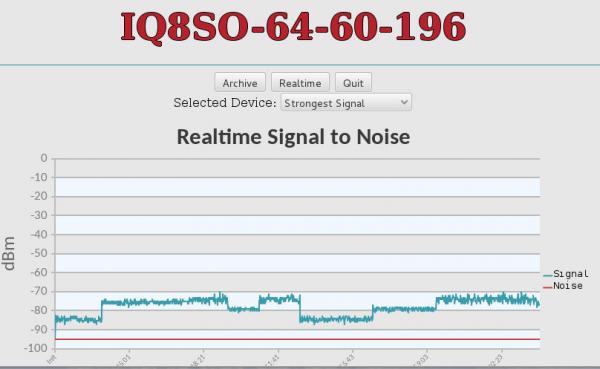The image size is (600, 369).
Task: Switch to Realtime mode
Action: pos(300,83)
